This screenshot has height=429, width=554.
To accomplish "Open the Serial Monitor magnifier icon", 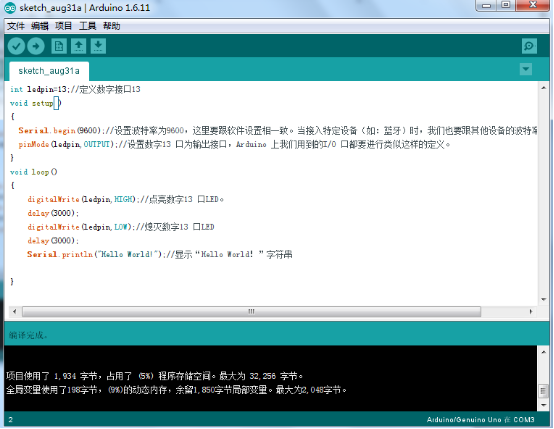I will 529,46.
